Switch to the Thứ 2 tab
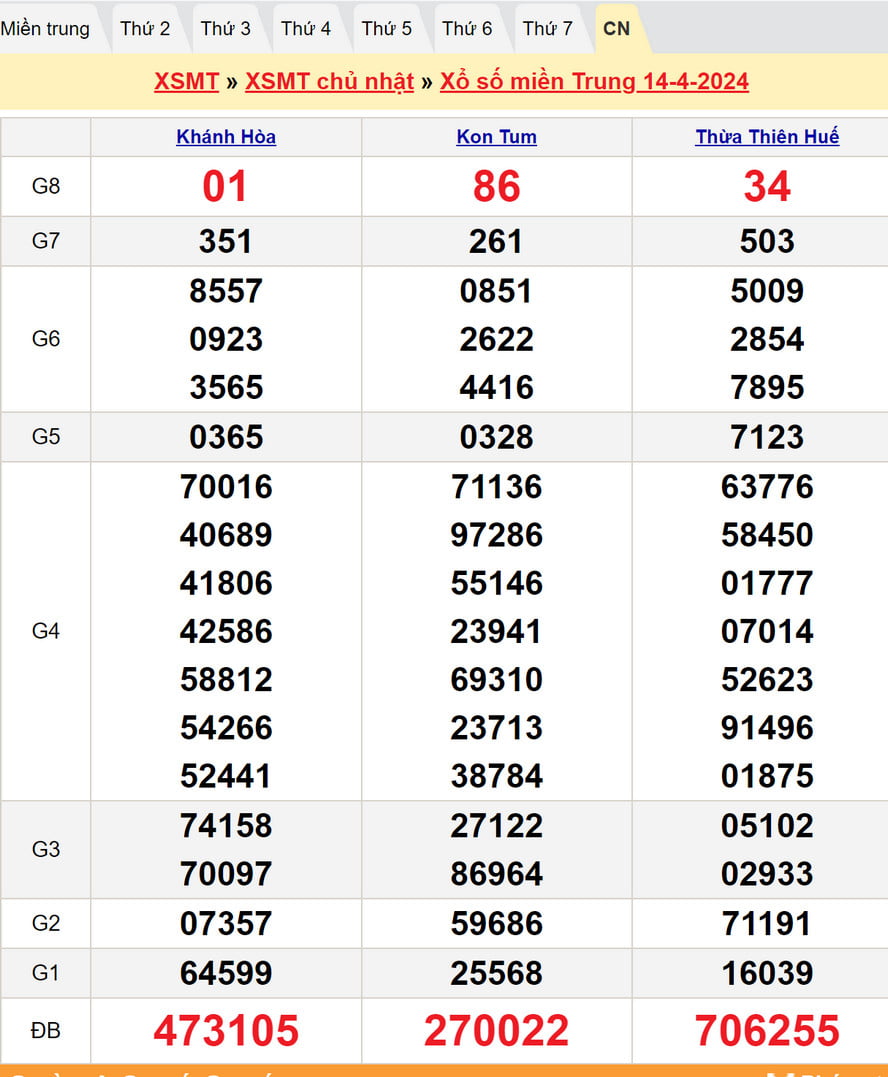The image size is (888, 1077). (x=145, y=29)
